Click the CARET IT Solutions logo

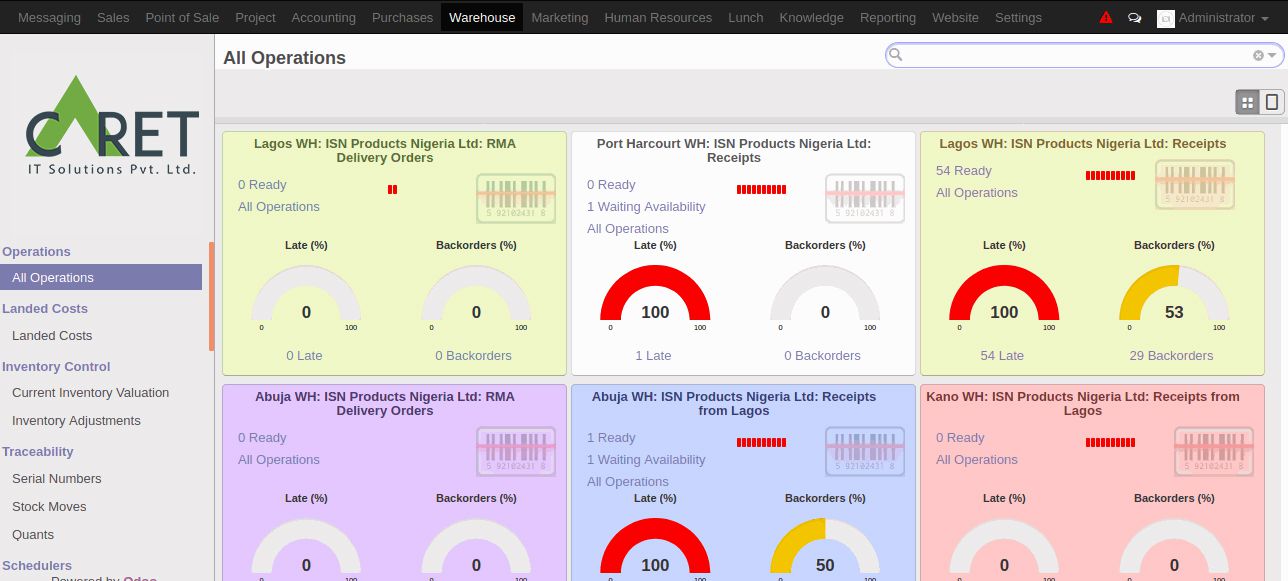[110, 126]
